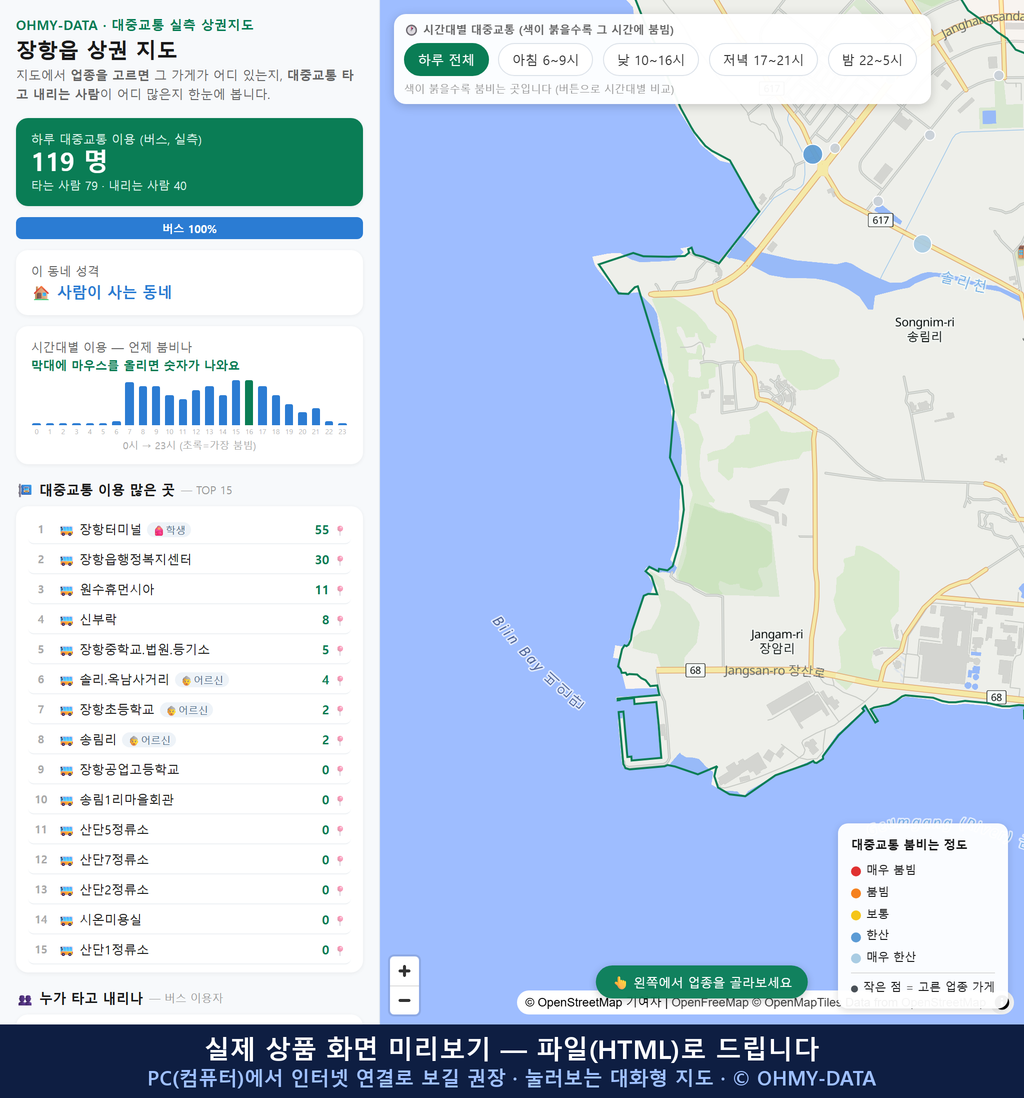This screenshot has height=1098, width=1024.
Task: Click the green hour 16 bar in chart
Action: [x=249, y=403]
